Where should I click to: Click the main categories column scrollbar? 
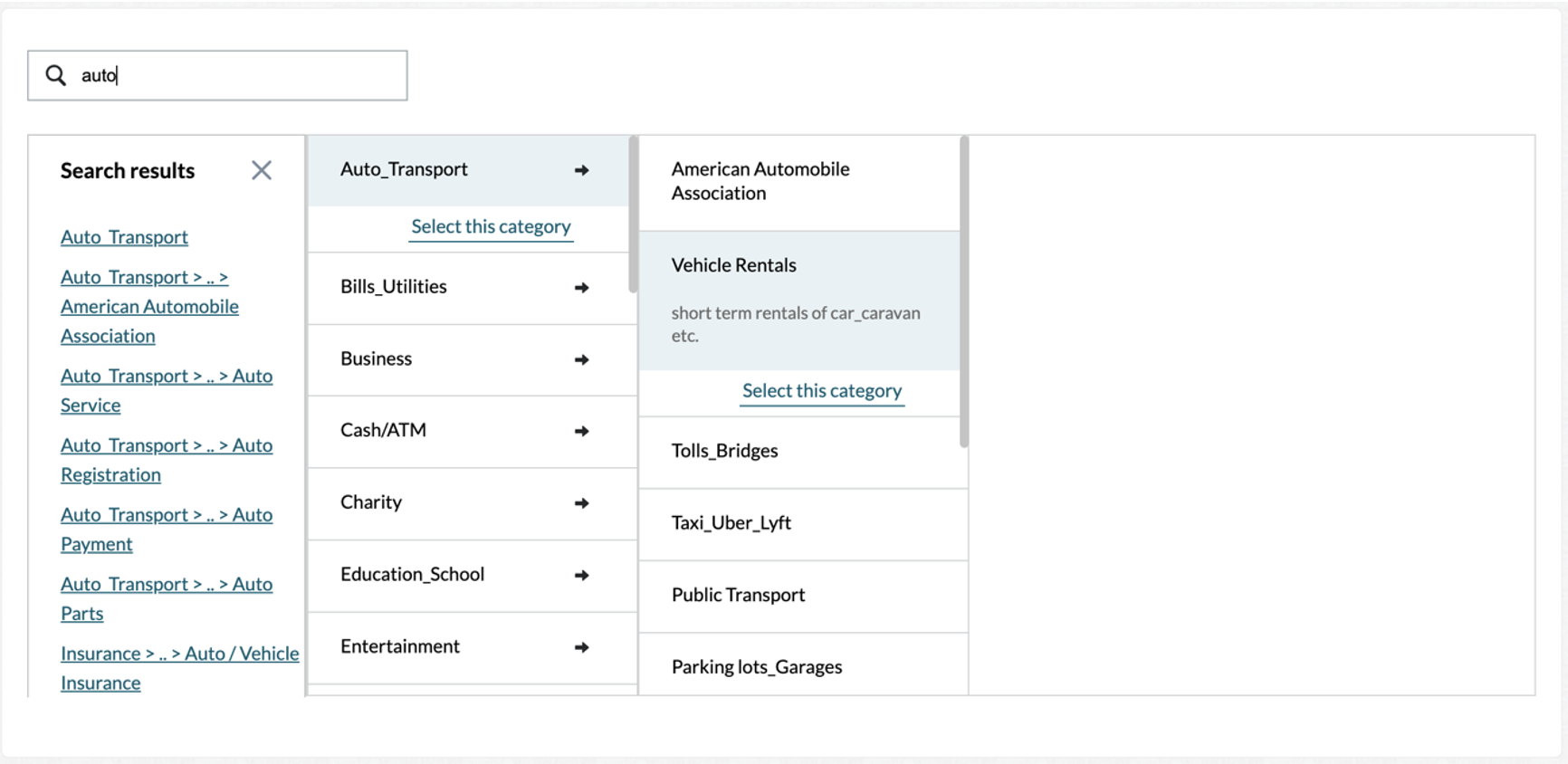633,215
